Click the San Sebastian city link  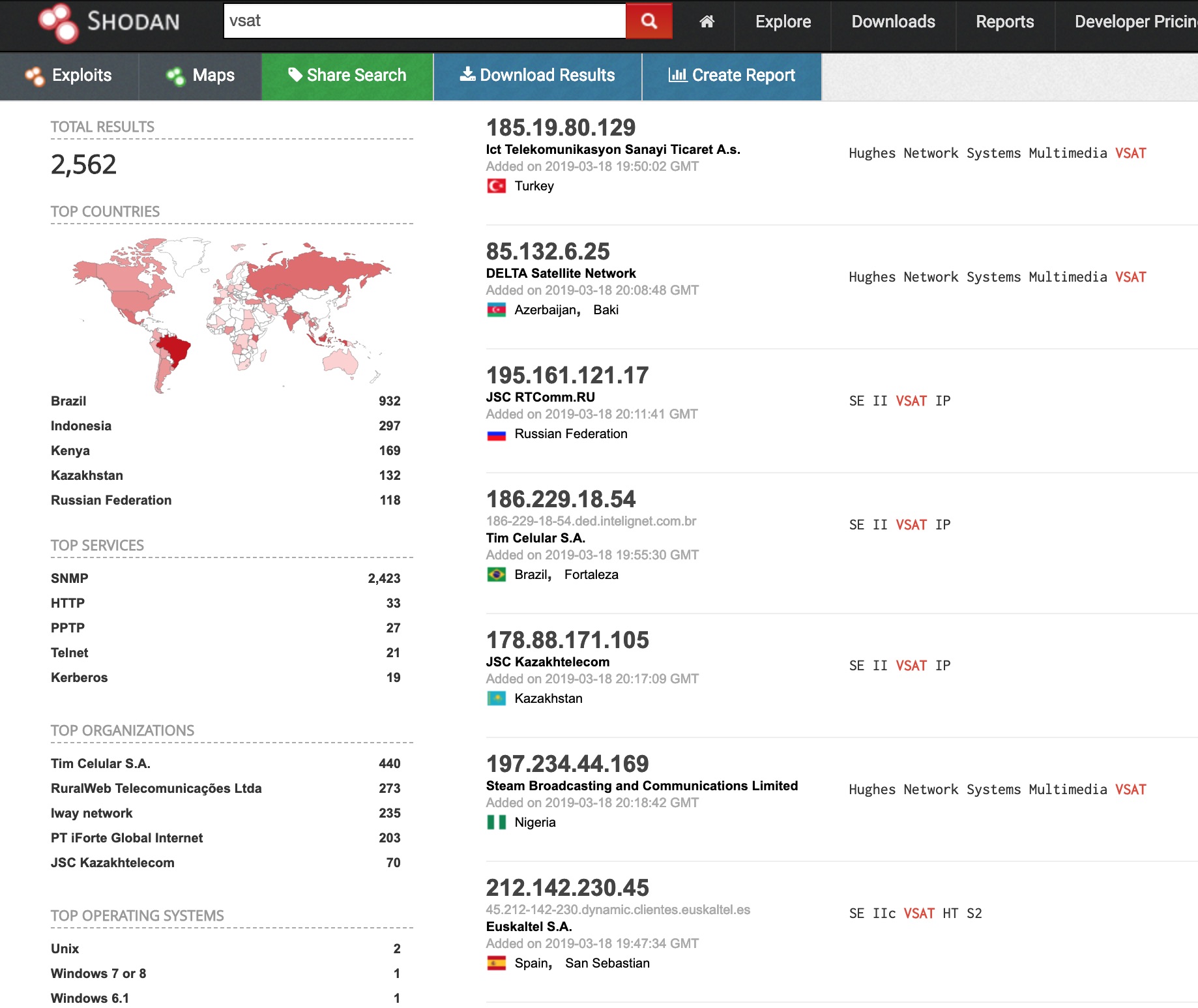click(x=607, y=963)
